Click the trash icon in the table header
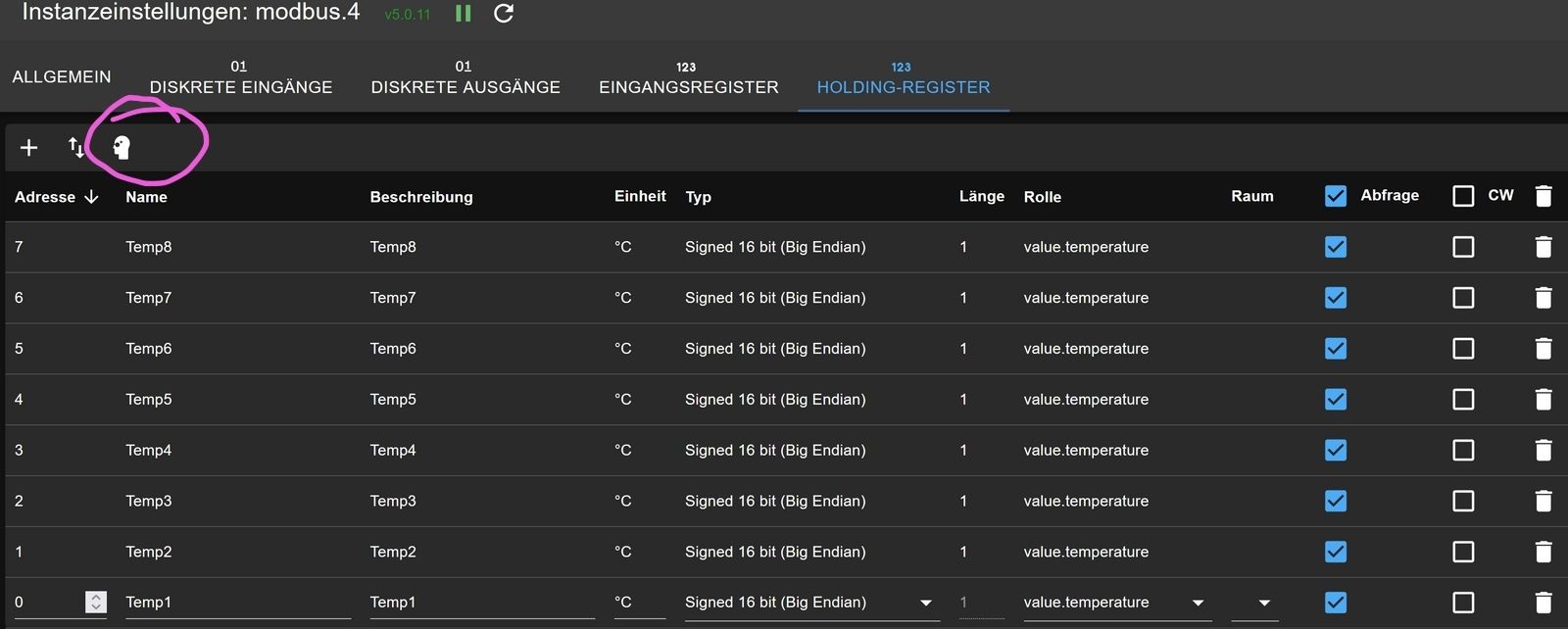Image resolution: width=1568 pixels, height=629 pixels. tap(1543, 196)
